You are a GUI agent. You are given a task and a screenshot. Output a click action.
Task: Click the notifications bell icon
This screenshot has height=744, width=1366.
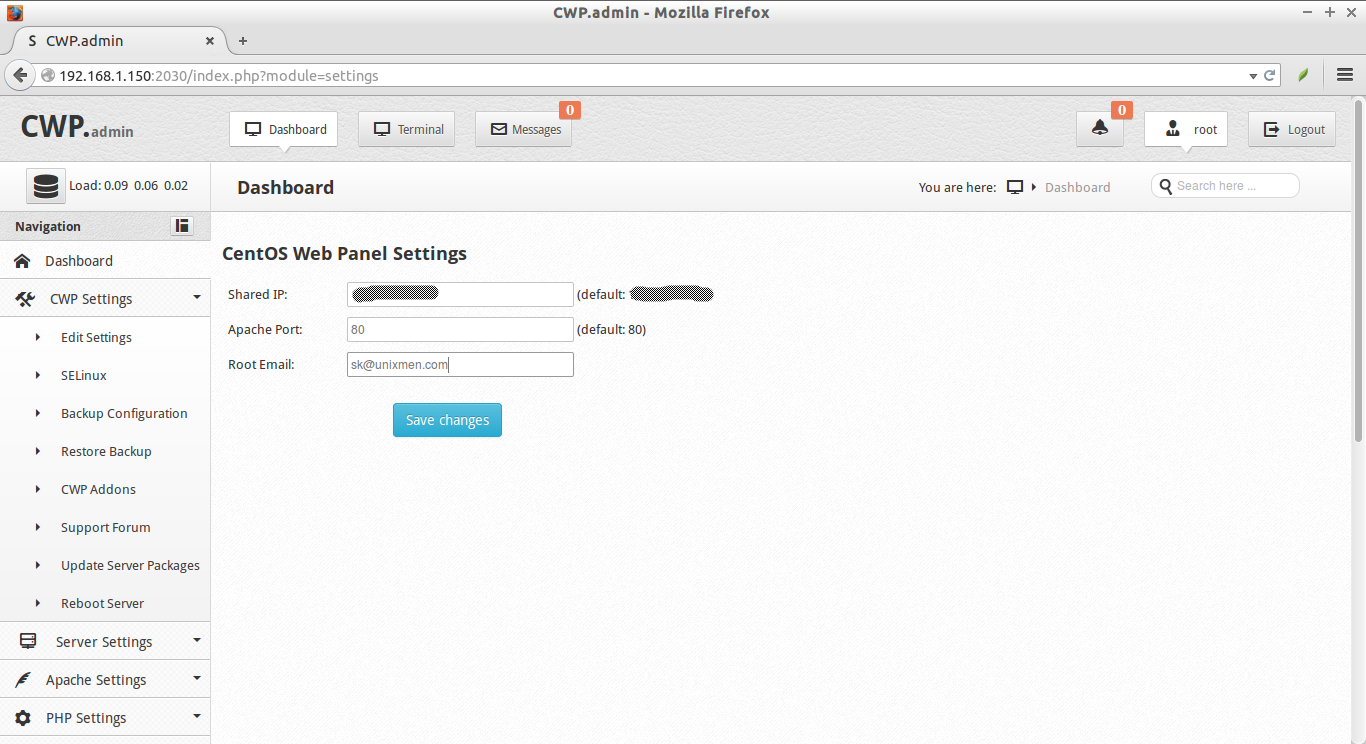click(1099, 128)
